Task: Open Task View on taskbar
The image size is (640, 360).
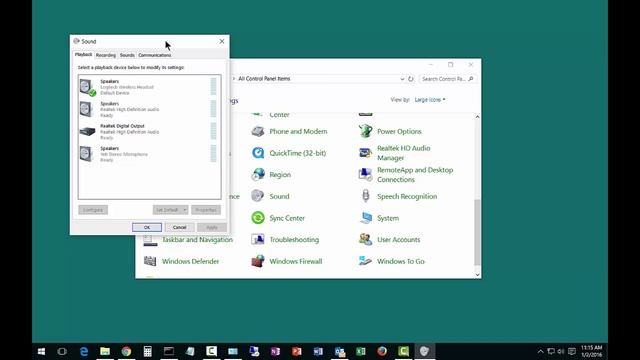Action: pos(62,351)
